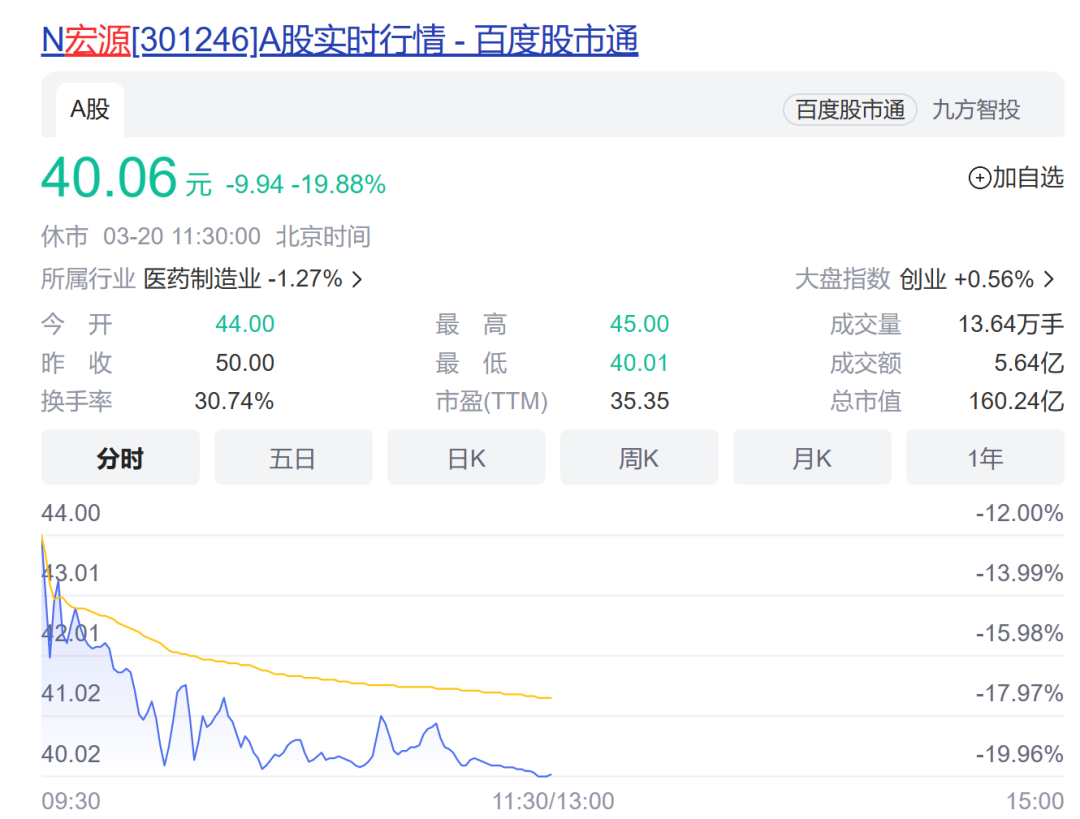Add stock via 加自选 text
Viewport: 1080px width, 819px height.
[x=1028, y=178]
